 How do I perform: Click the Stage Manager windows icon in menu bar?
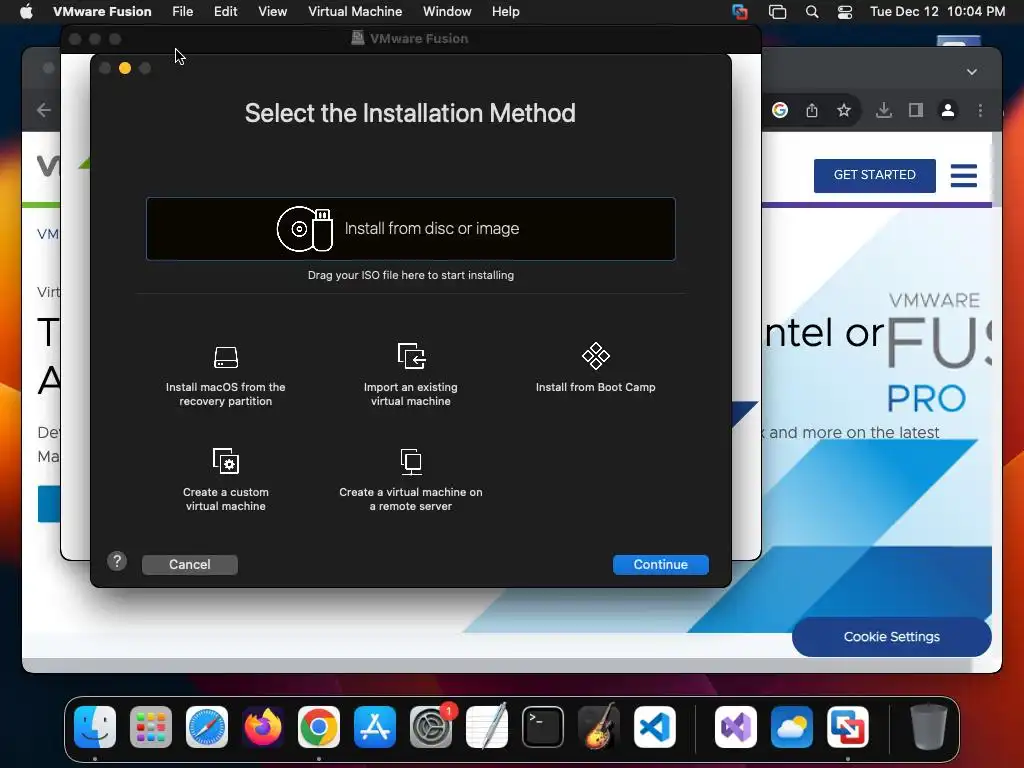coord(777,12)
